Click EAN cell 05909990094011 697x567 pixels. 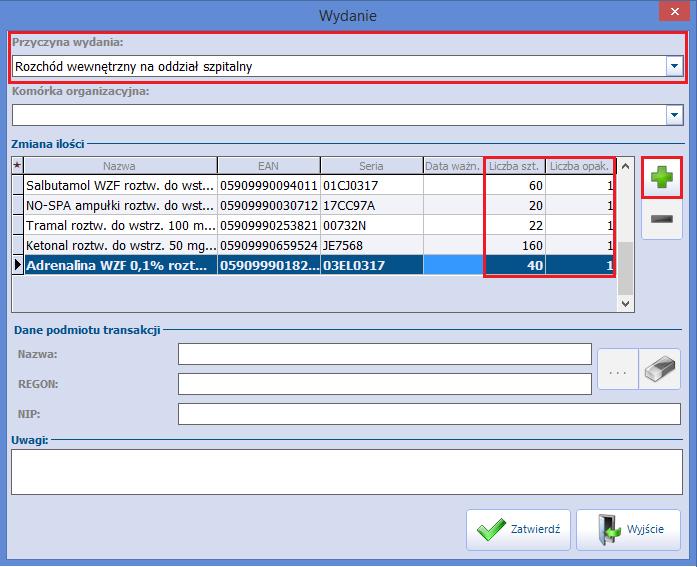tap(268, 185)
